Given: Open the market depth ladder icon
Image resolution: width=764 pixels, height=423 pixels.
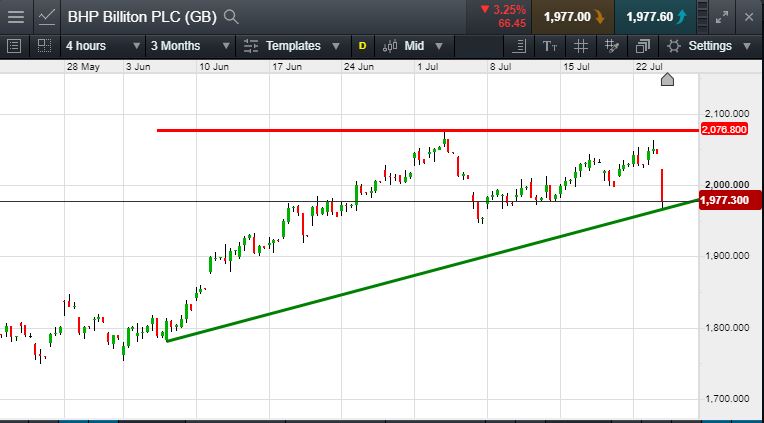Looking at the screenshot, I should [702, 17].
